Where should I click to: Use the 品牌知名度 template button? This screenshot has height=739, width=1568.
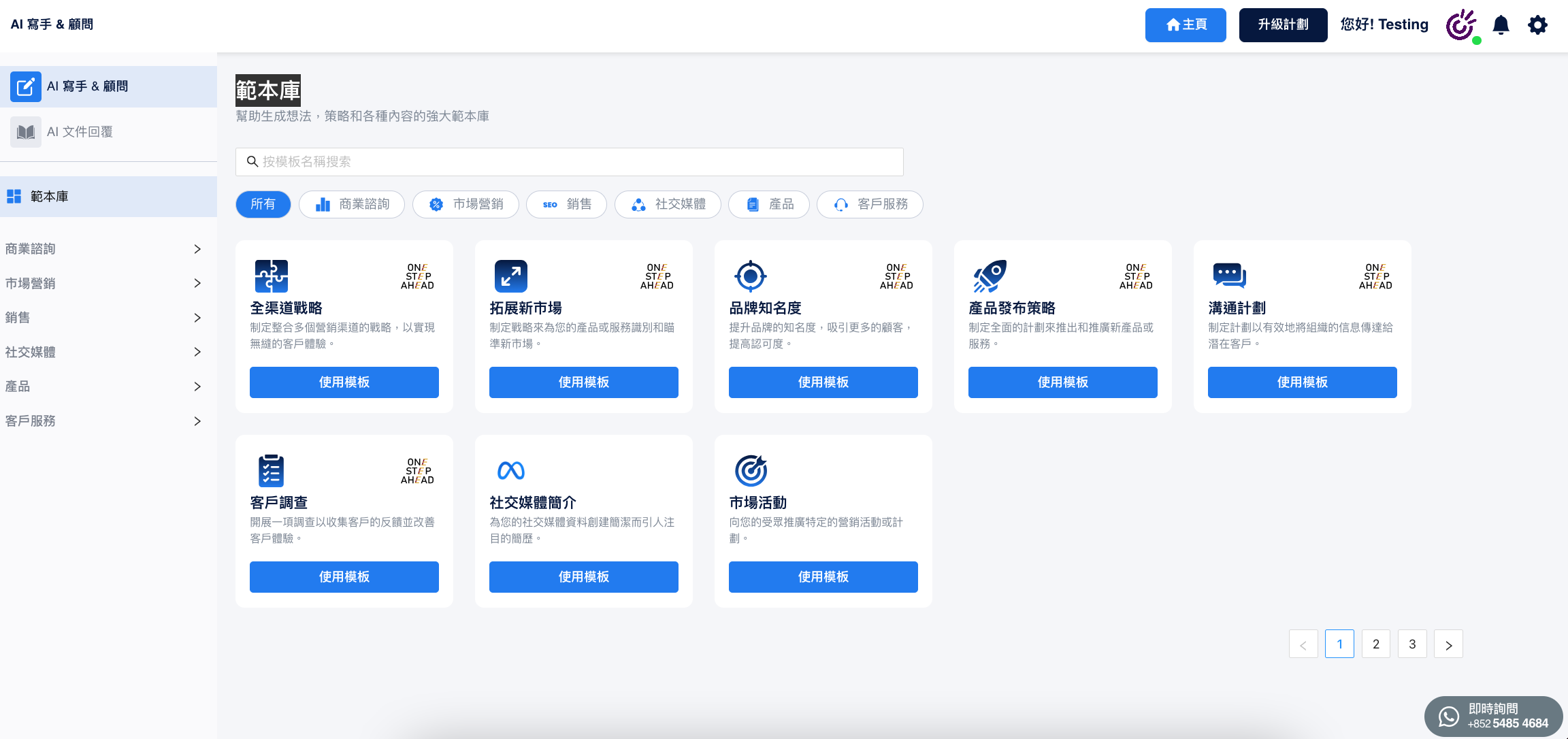coord(823,382)
